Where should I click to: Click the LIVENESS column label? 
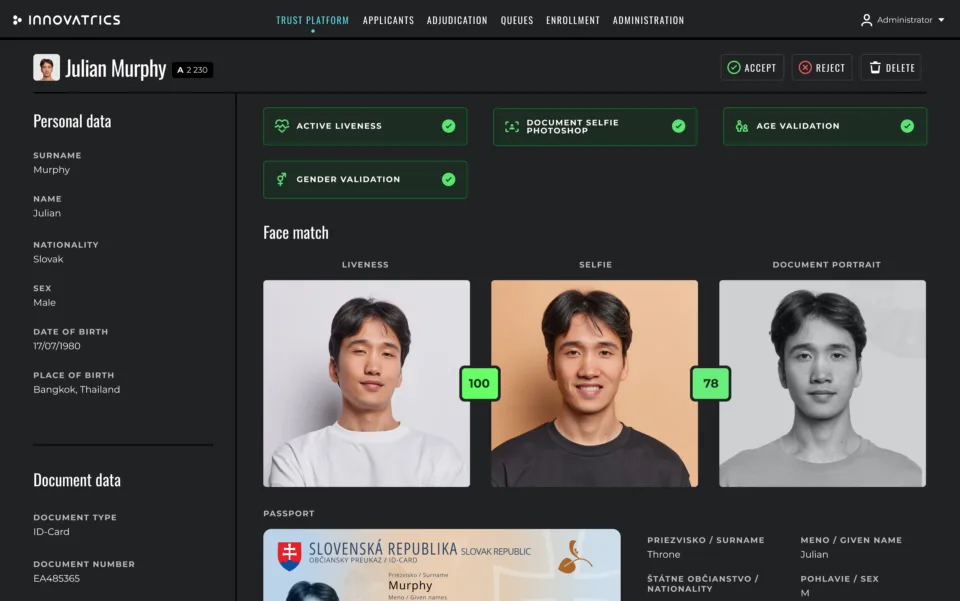click(365, 265)
